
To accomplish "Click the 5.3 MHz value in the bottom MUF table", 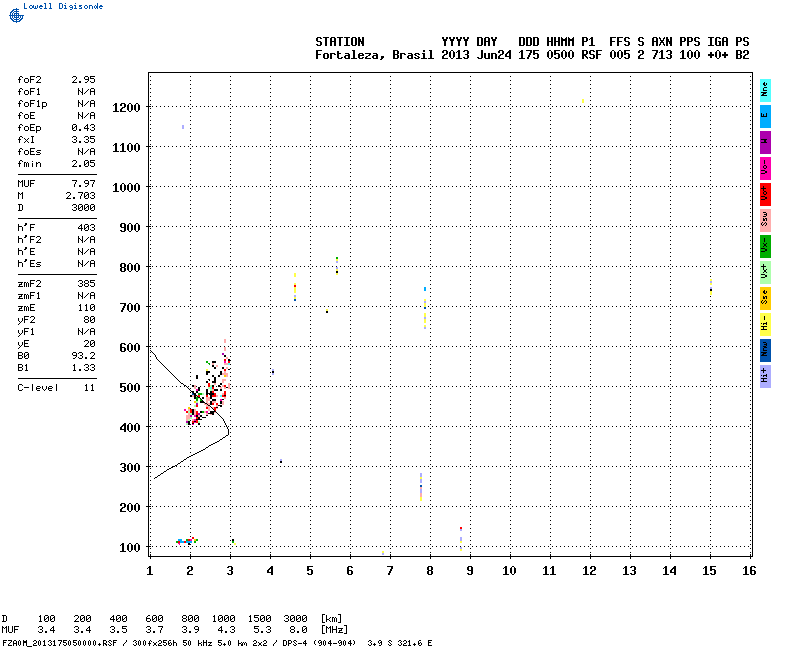I will pyautogui.click(x=262, y=630).
